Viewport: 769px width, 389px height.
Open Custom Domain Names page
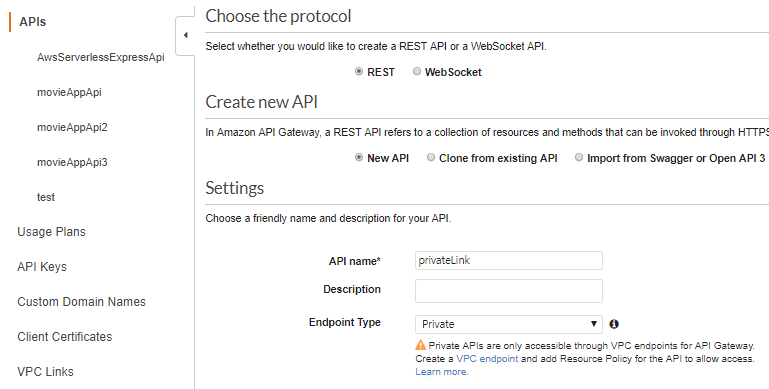coord(81,302)
